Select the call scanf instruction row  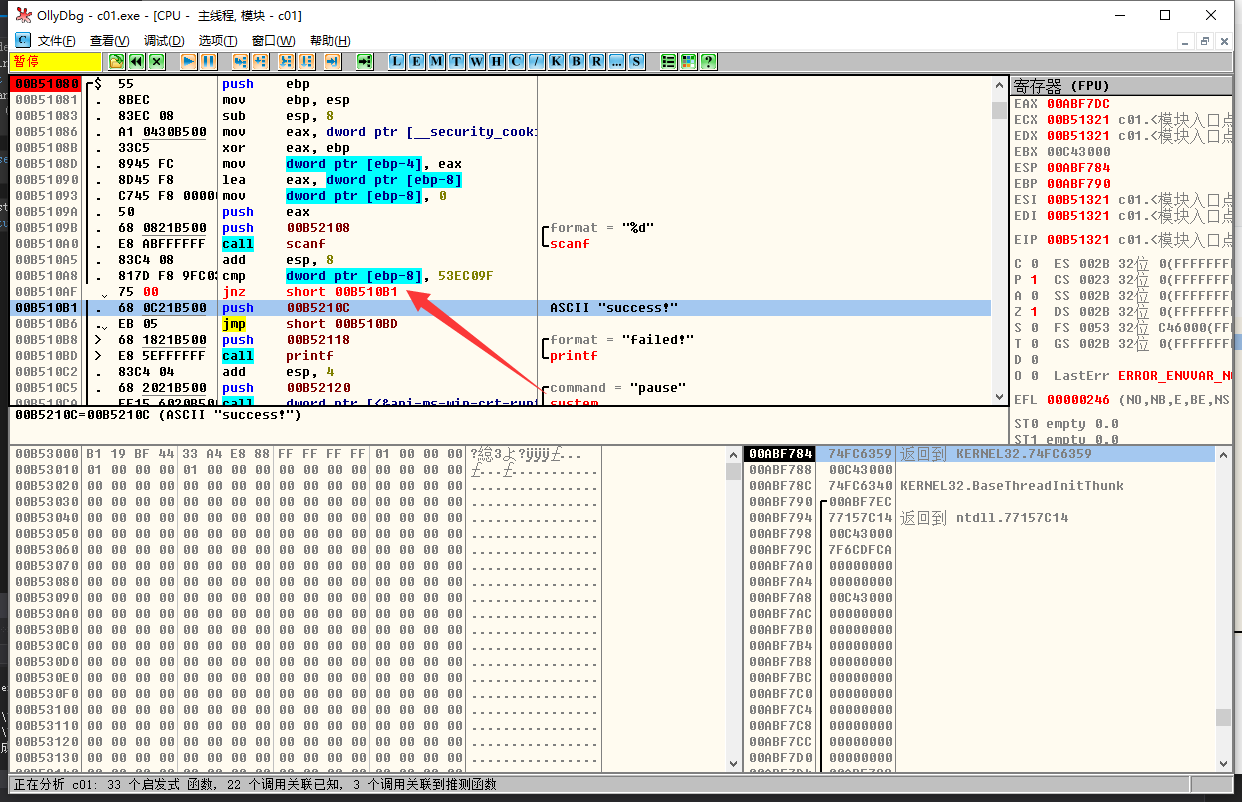click(500, 244)
